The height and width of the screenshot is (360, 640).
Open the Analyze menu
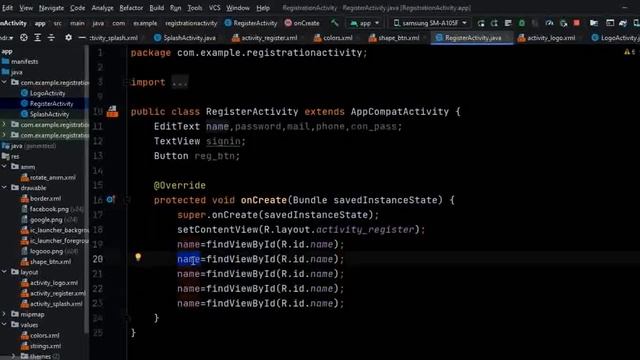point(102,8)
